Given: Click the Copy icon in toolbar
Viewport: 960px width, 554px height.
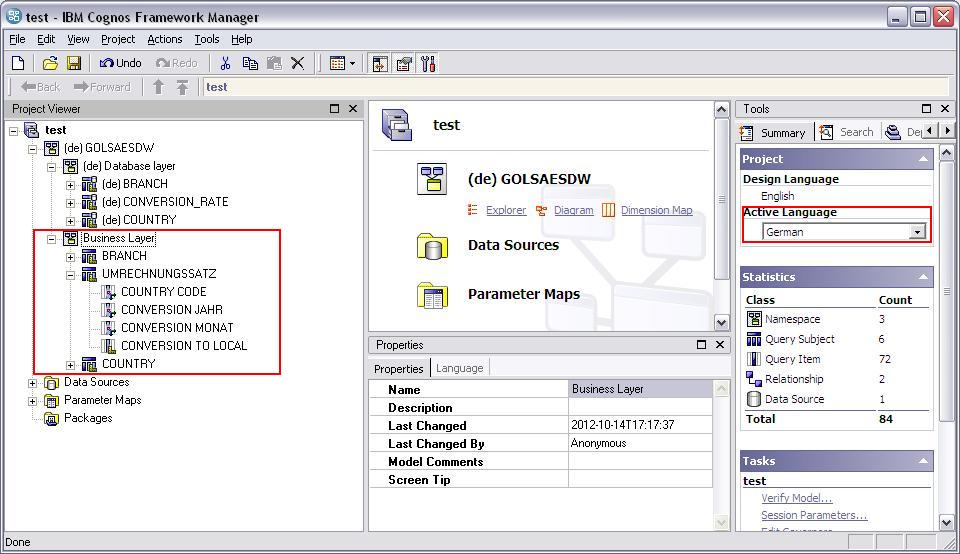Looking at the screenshot, I should pyautogui.click(x=250, y=63).
